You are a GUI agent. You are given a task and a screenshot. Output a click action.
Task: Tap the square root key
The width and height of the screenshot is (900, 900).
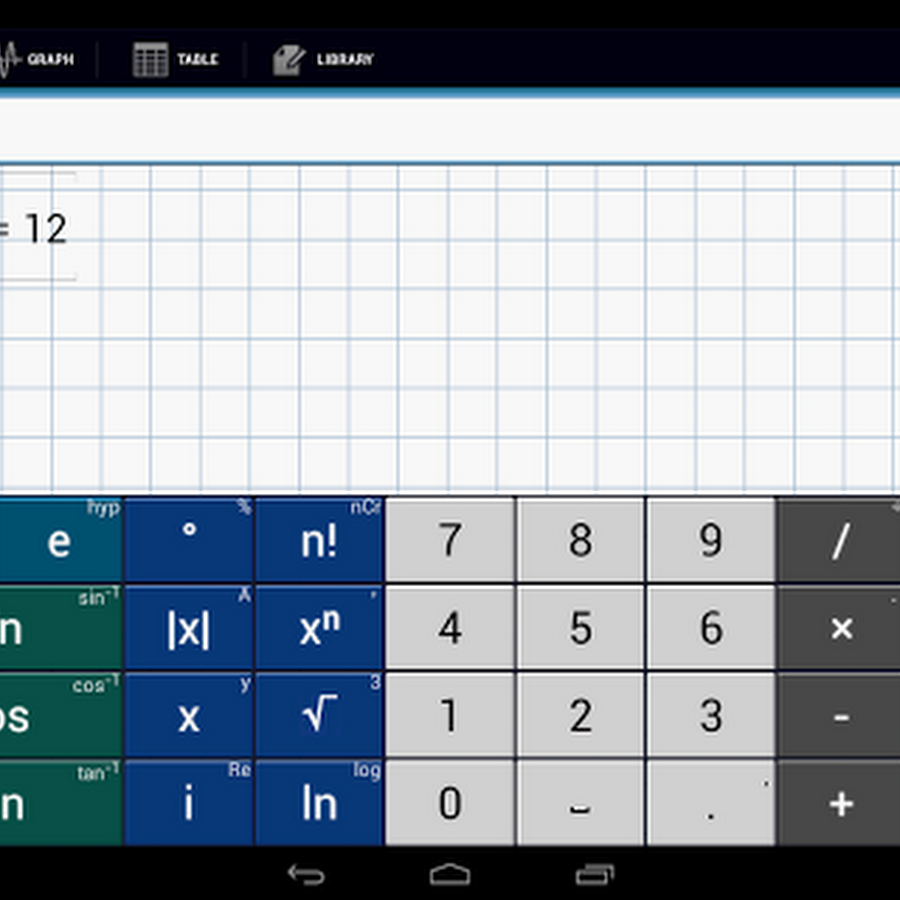pos(319,715)
